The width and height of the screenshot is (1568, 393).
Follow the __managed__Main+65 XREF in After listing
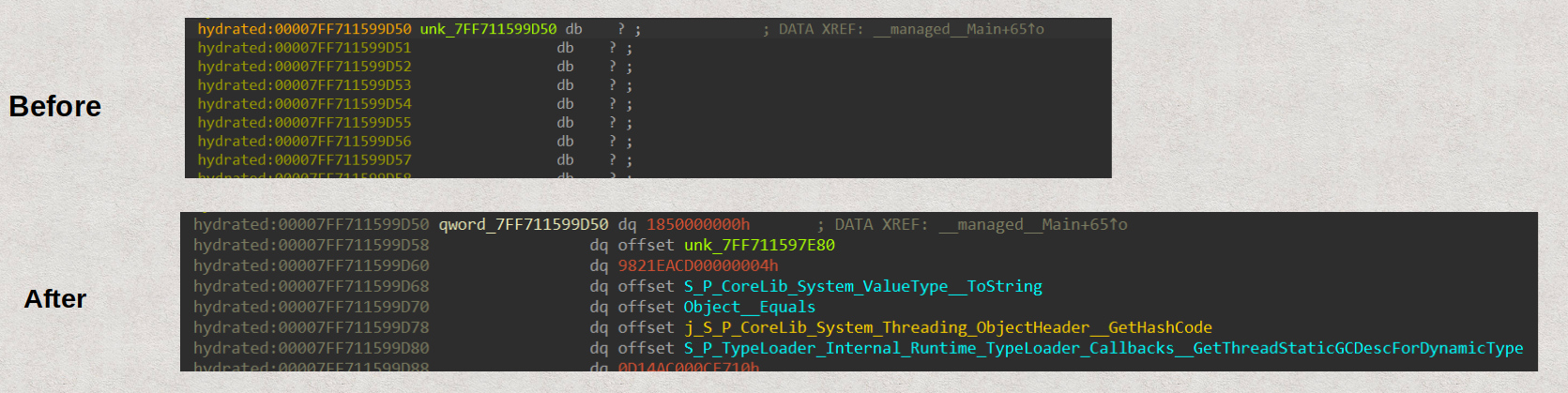[x=1032, y=225]
